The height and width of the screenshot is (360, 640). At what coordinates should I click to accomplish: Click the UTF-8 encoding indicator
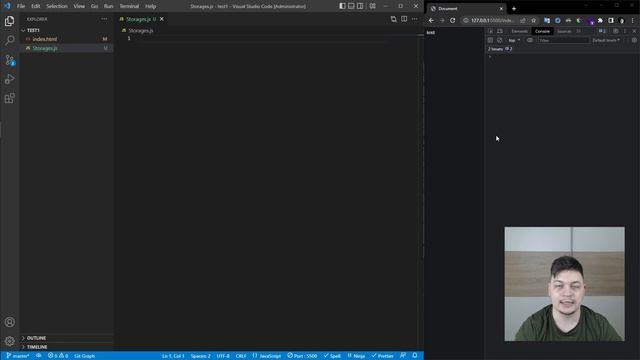pos(223,356)
